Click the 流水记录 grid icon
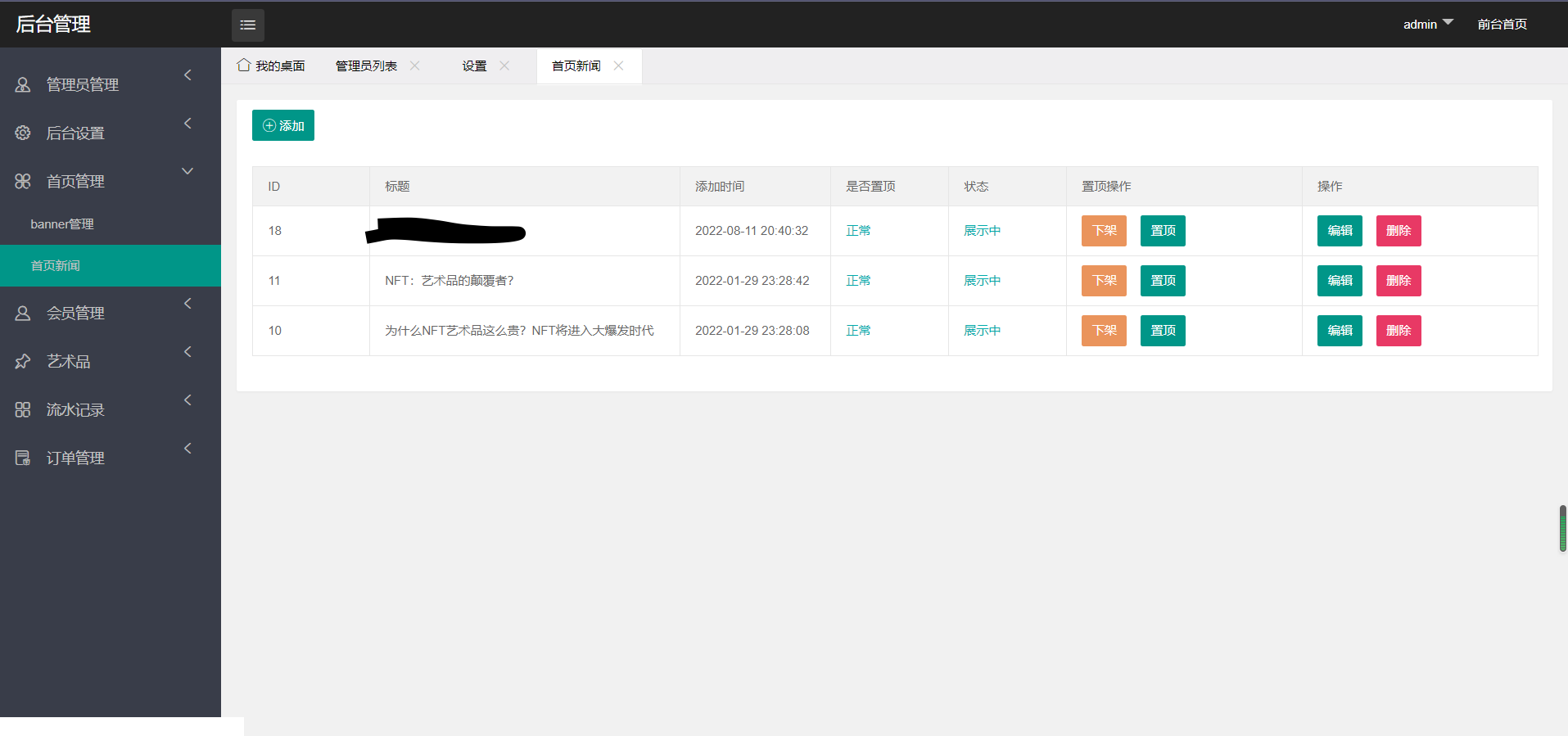Viewport: 1568px width, 736px height. pos(23,409)
